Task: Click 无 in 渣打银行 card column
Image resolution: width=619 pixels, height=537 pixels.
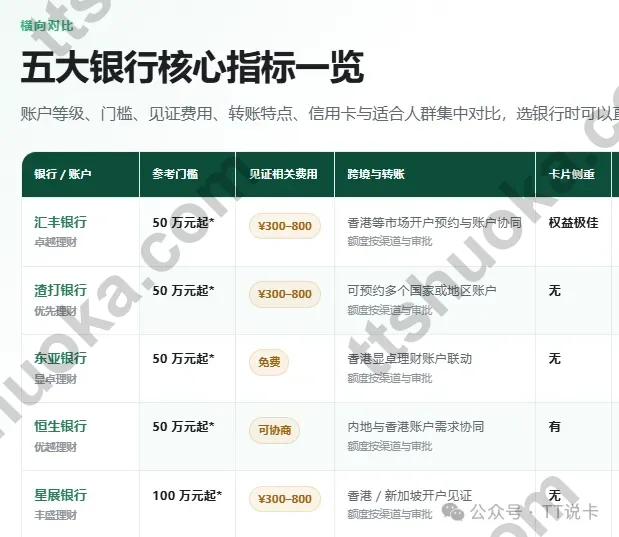Action: point(555,291)
